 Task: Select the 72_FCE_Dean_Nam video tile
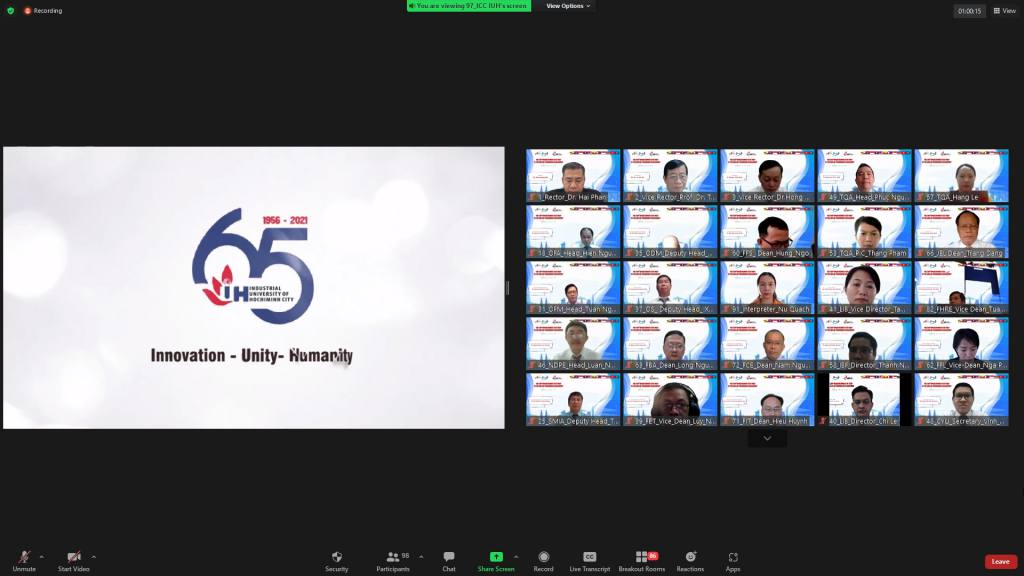tap(767, 344)
